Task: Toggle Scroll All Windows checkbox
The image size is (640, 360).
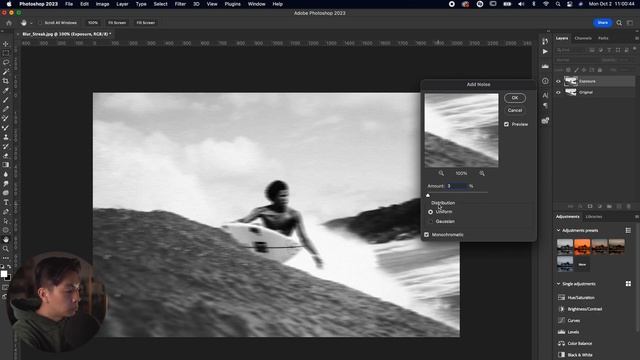Action: click(x=40, y=23)
